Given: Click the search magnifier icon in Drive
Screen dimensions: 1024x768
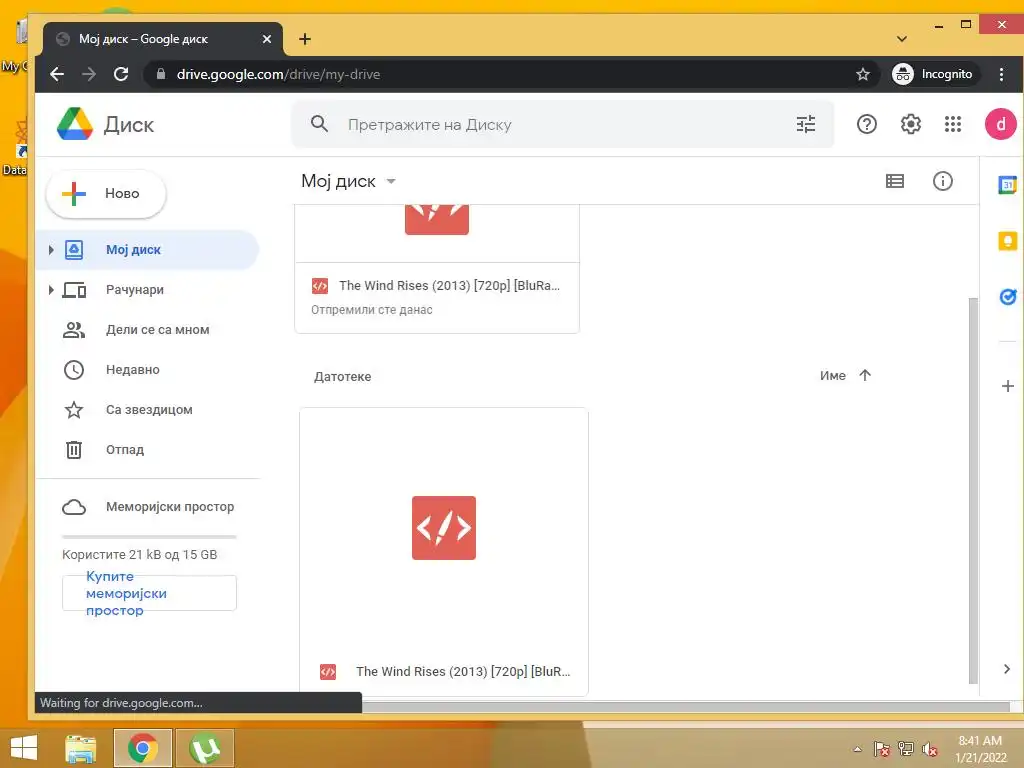Looking at the screenshot, I should click(319, 123).
